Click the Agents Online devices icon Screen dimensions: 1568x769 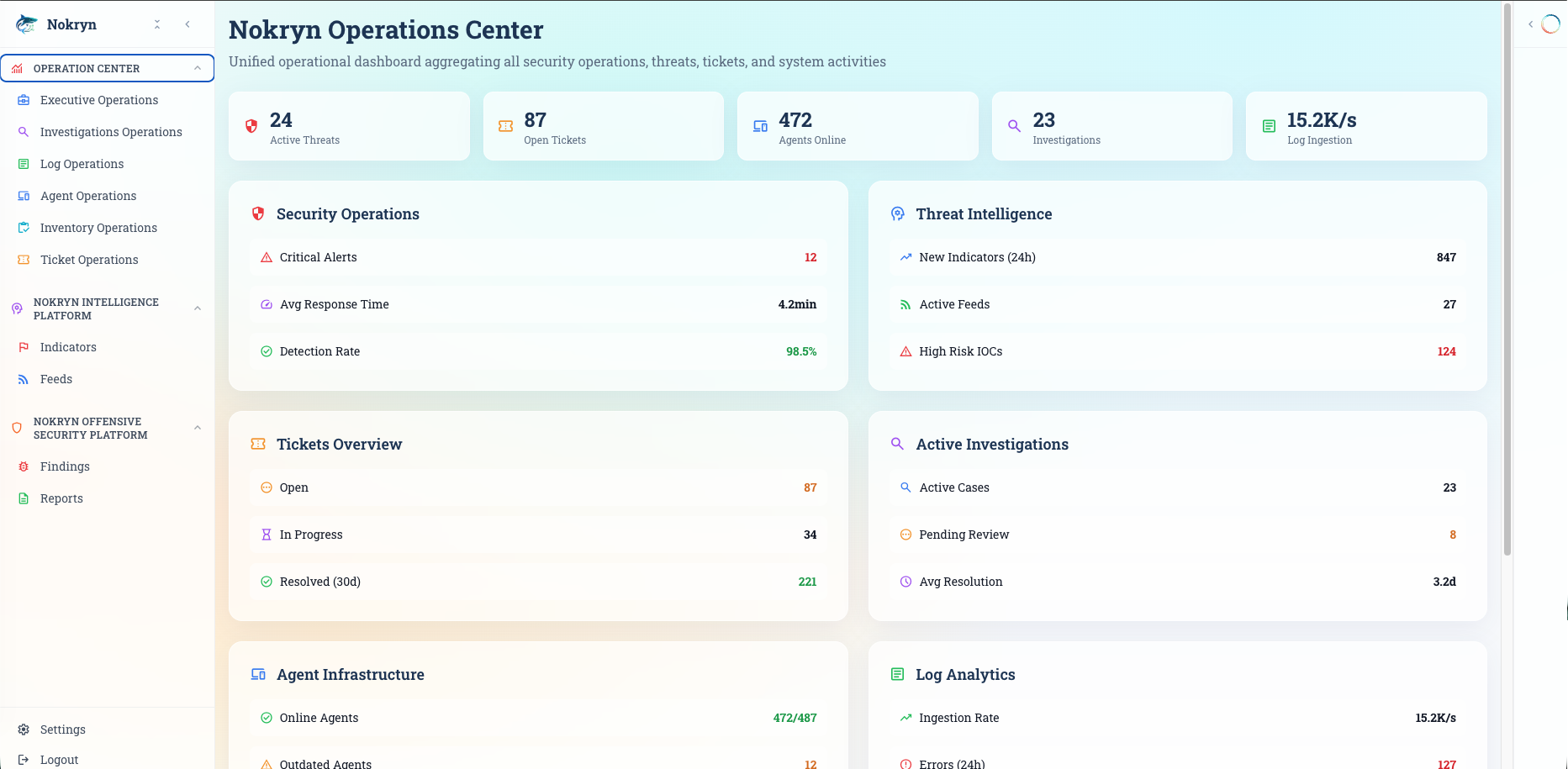point(760,126)
